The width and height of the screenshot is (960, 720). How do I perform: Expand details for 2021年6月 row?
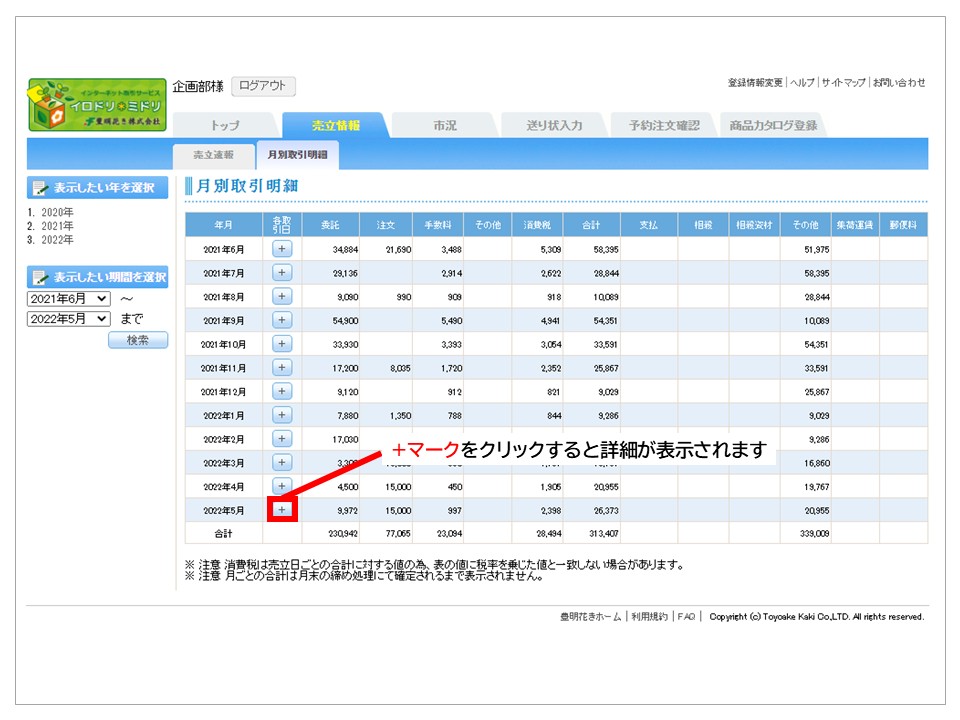282,248
